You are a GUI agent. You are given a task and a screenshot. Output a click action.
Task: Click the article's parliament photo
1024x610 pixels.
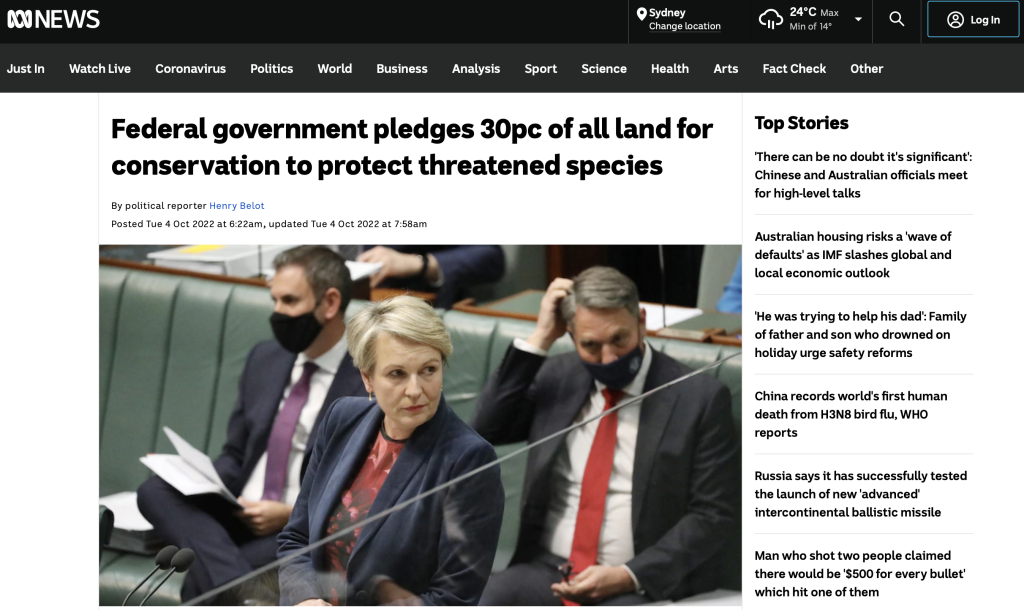(x=420, y=425)
